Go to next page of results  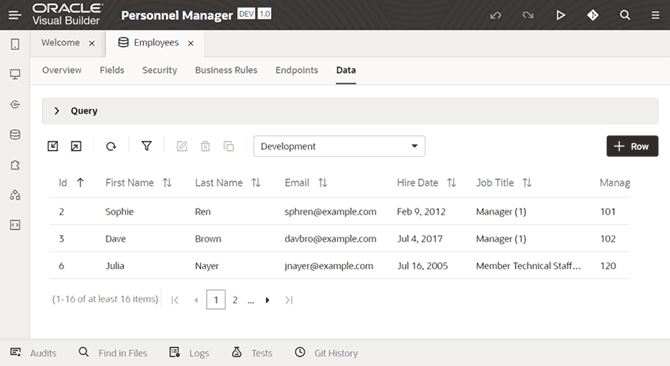point(267,300)
